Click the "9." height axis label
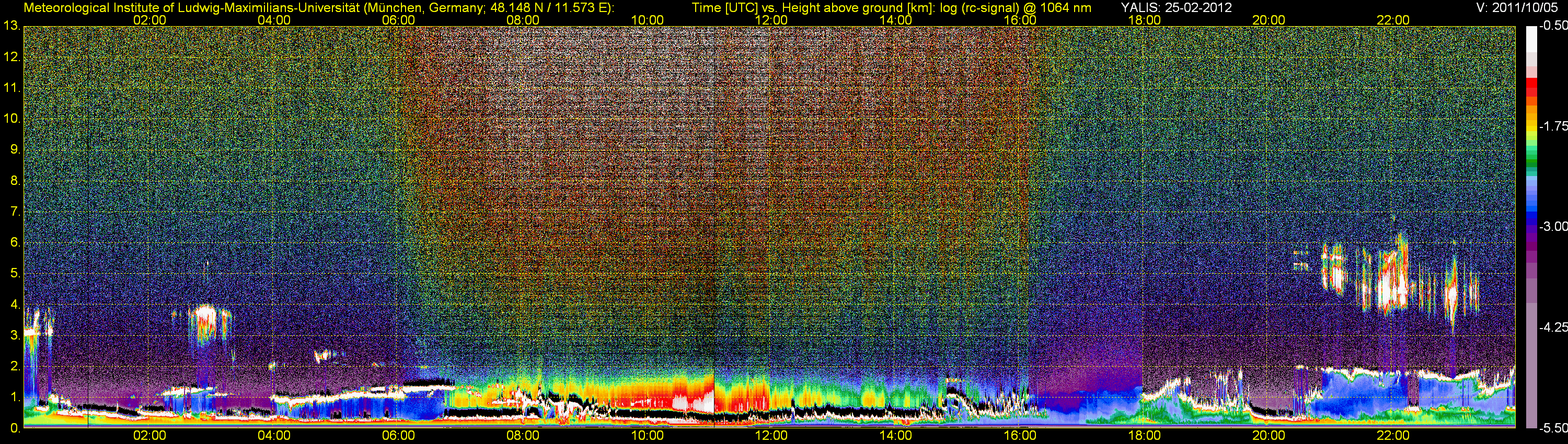The height and width of the screenshot is (444, 1568). [15, 149]
